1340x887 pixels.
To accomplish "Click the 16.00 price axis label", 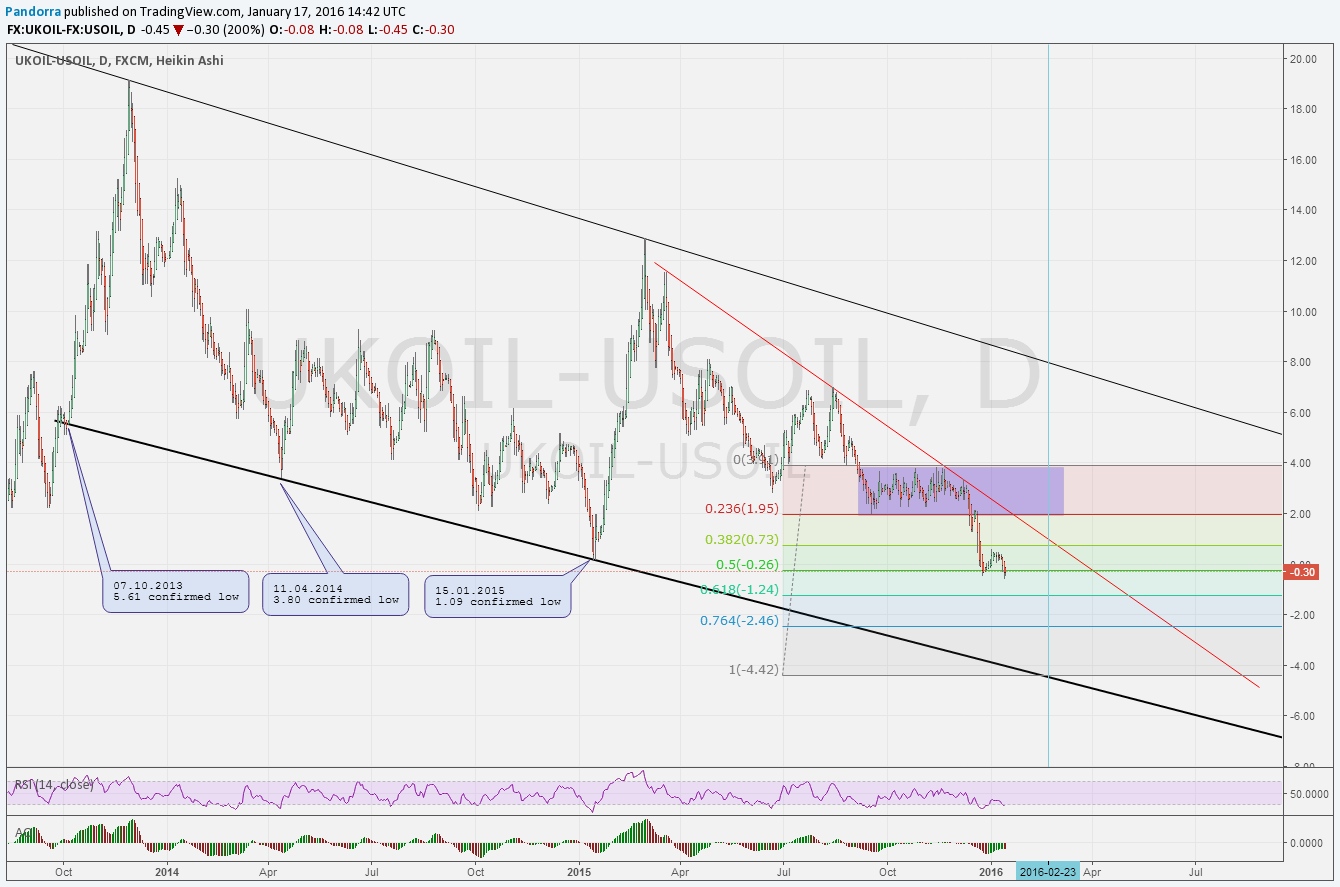I will (x=1302, y=160).
